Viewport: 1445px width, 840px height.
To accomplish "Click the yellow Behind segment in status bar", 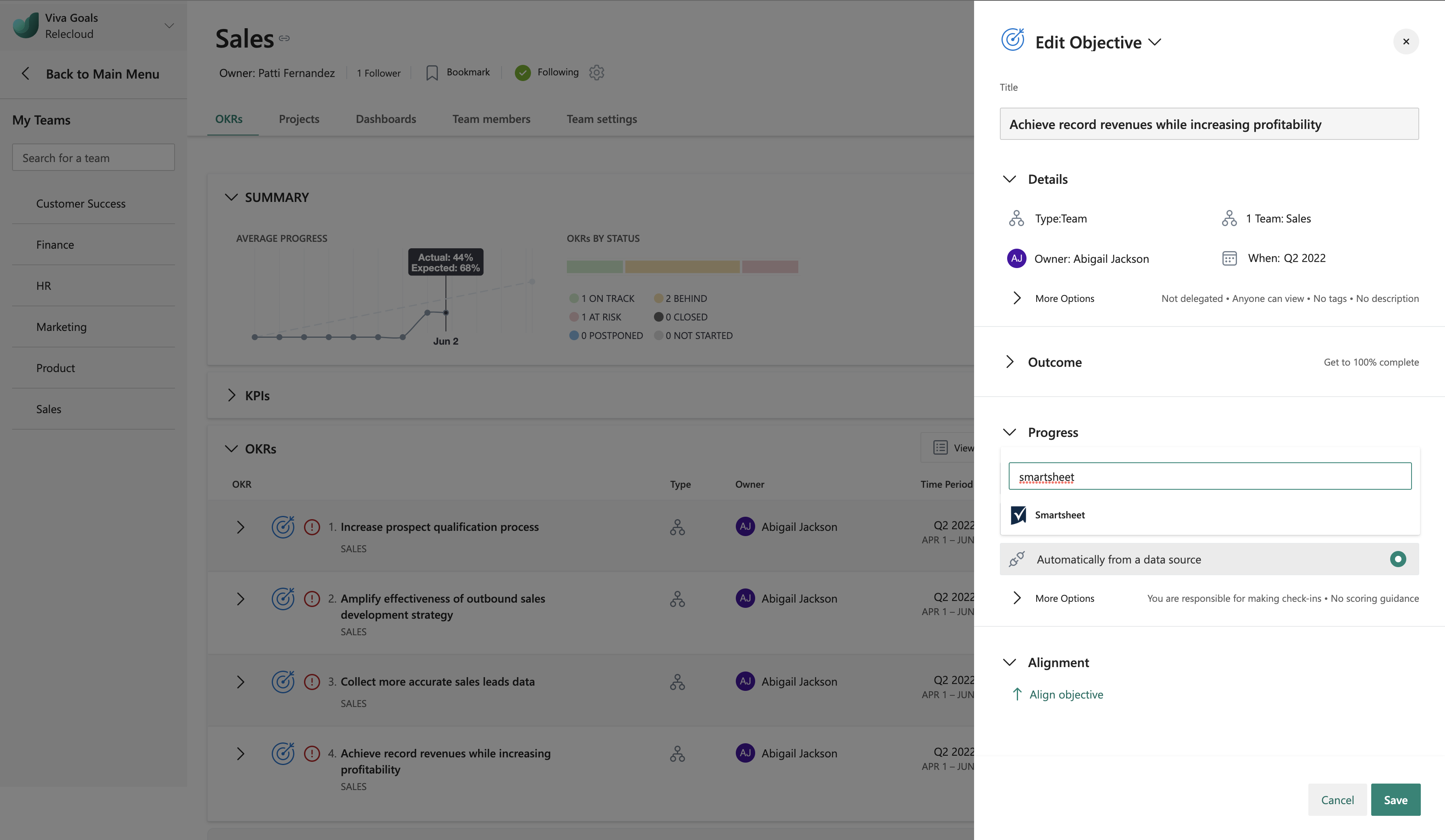I will [682, 266].
